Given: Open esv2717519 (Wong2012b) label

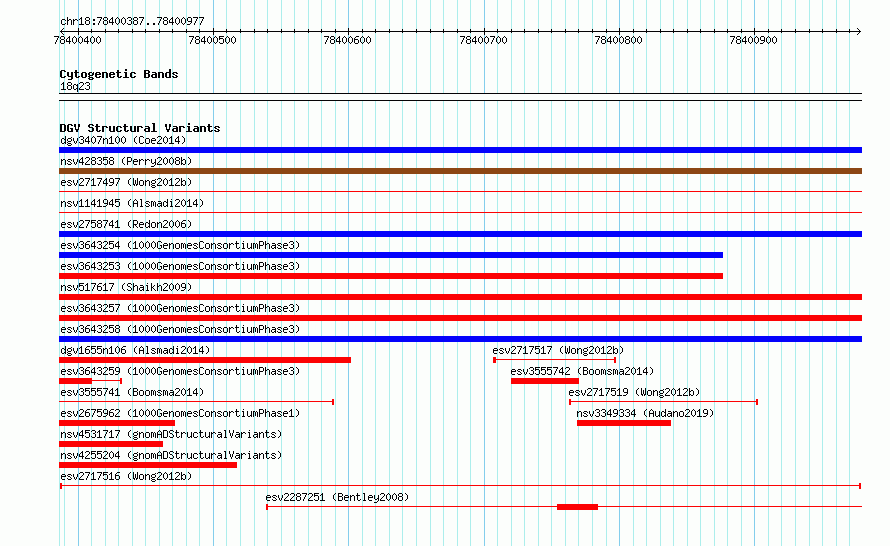Looking at the screenshot, I should 634,392.
